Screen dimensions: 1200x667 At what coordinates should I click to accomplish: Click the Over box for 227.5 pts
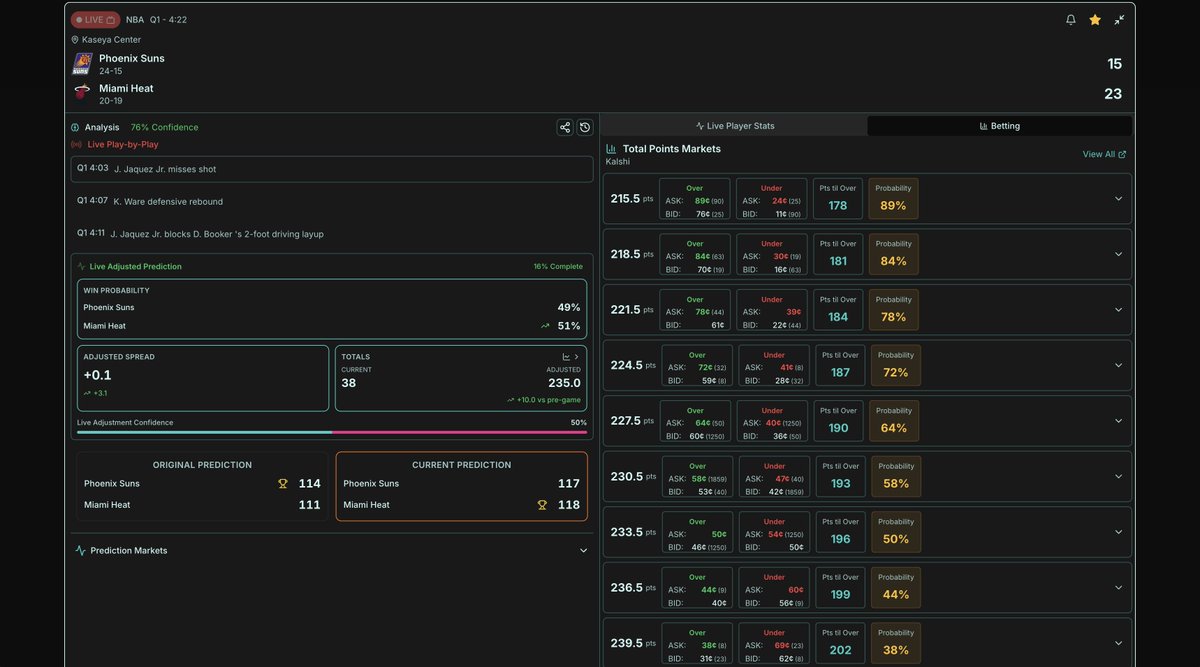pyautogui.click(x=697, y=421)
